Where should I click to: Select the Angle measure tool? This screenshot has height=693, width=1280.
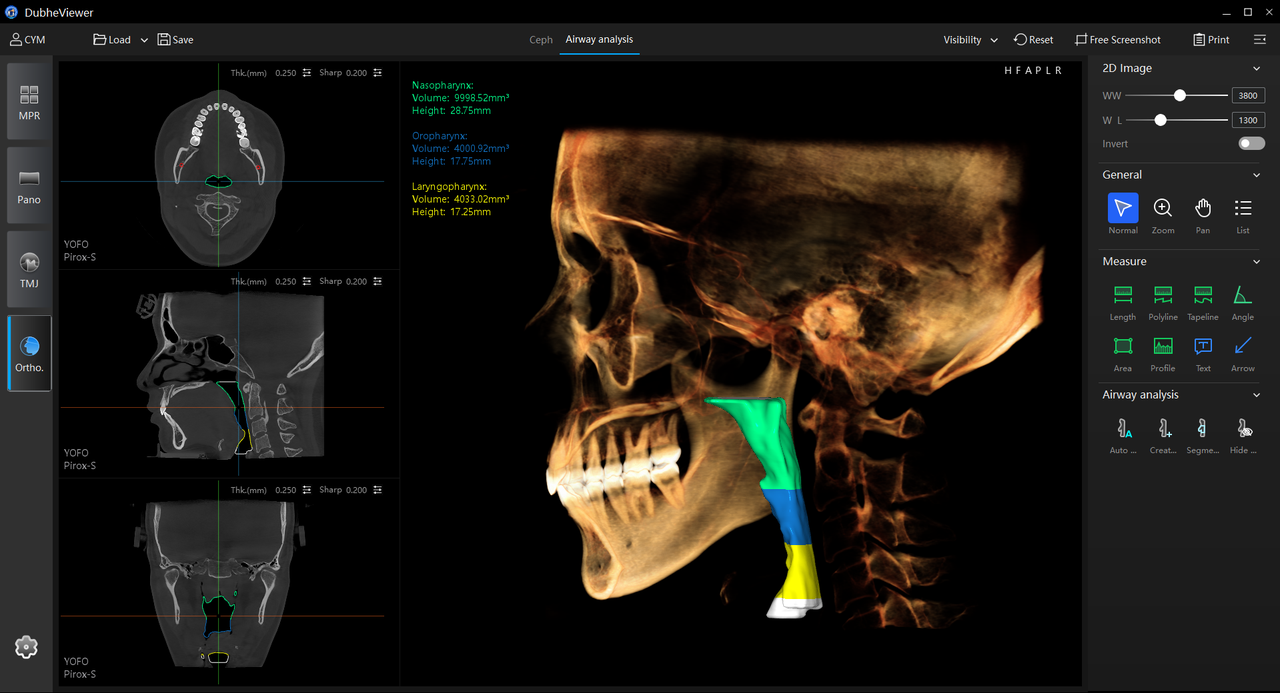click(1243, 301)
